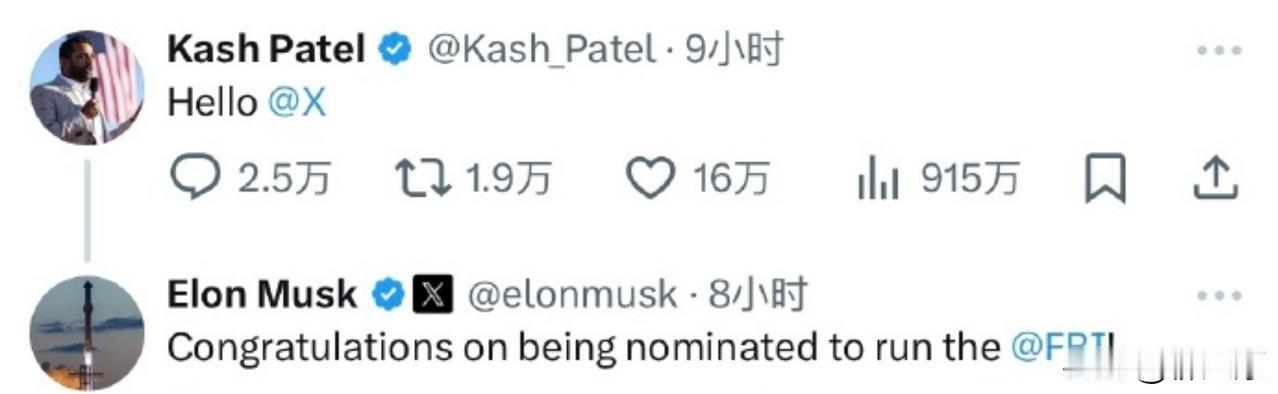Open tweet via the 9小时 timestamp
This screenshot has height=394, width=1278.
[735, 49]
